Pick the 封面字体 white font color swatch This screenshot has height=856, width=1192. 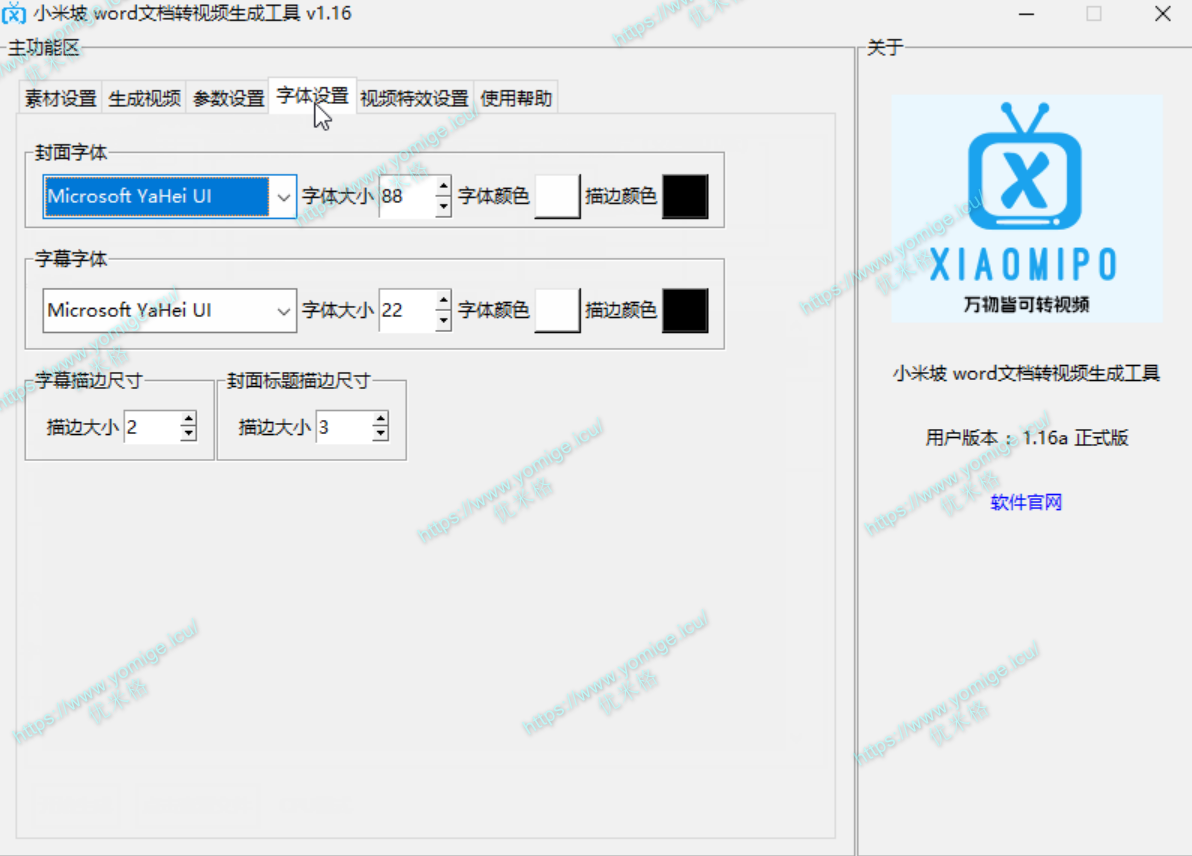click(x=557, y=197)
